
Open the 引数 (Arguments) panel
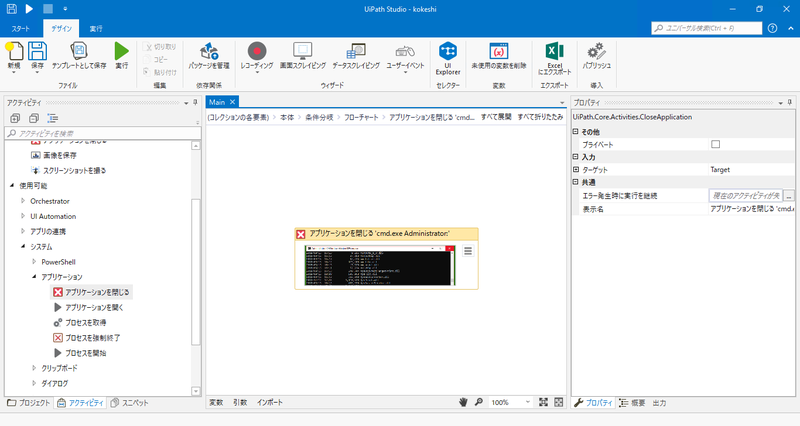pos(240,403)
